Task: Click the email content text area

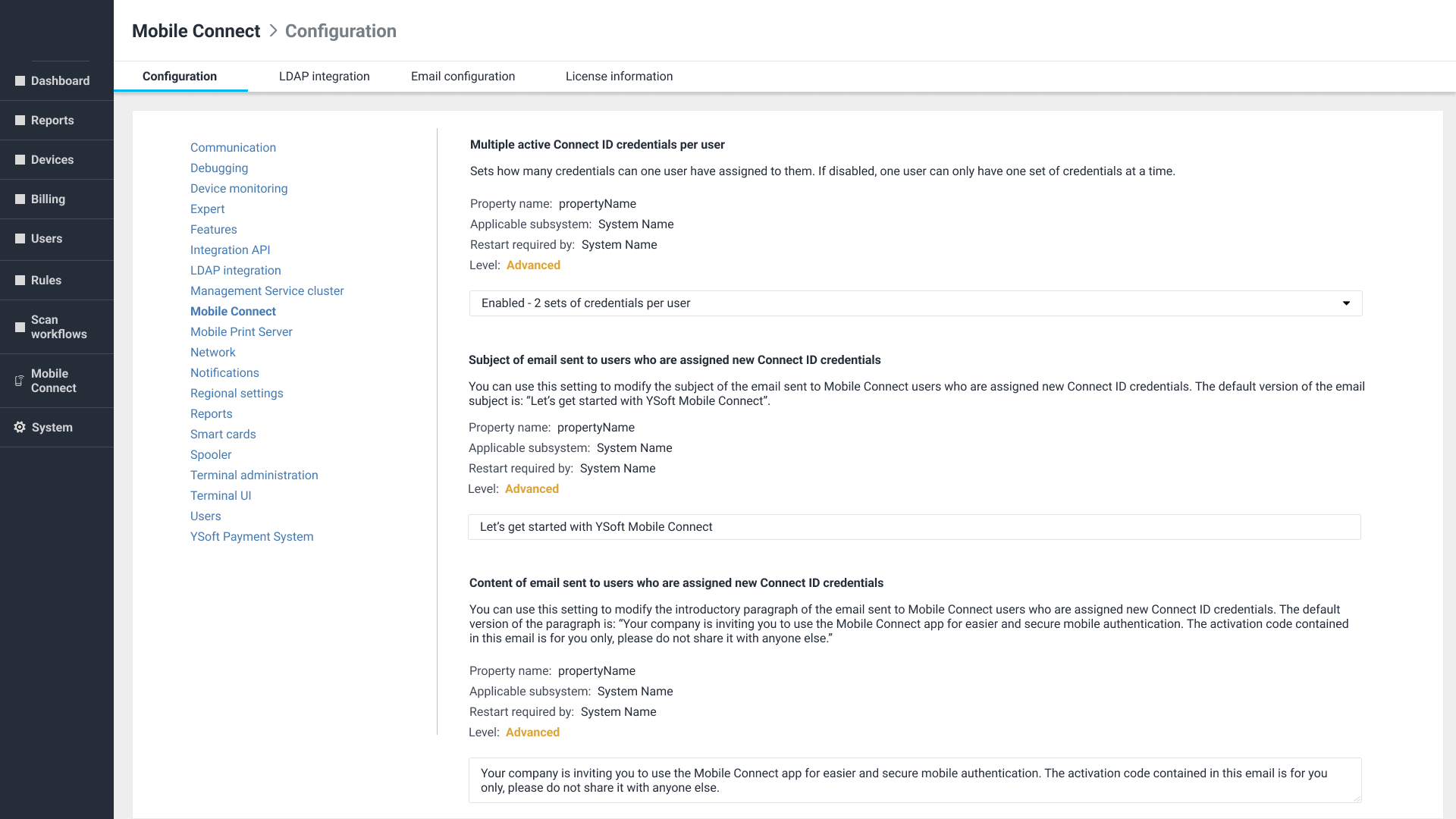Action: click(914, 780)
